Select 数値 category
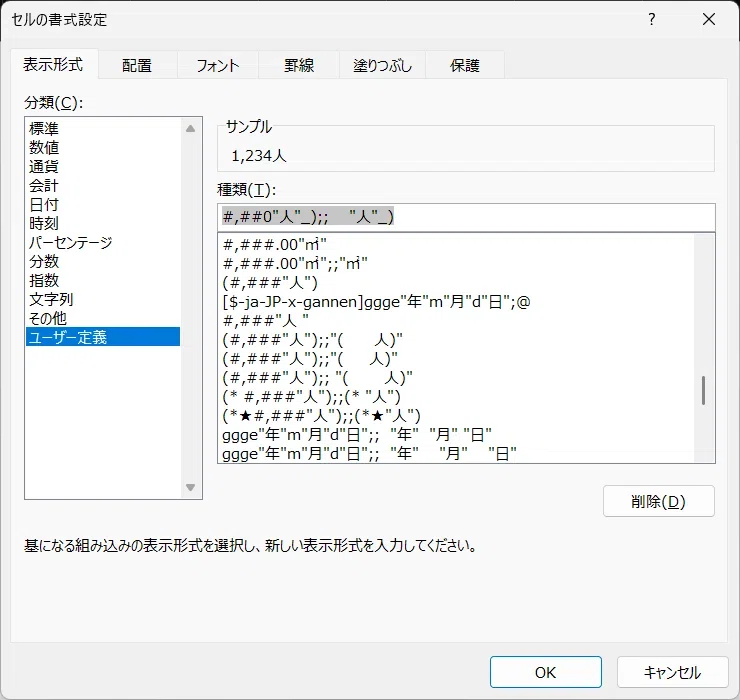Image resolution: width=740 pixels, height=700 pixels. 103,147
